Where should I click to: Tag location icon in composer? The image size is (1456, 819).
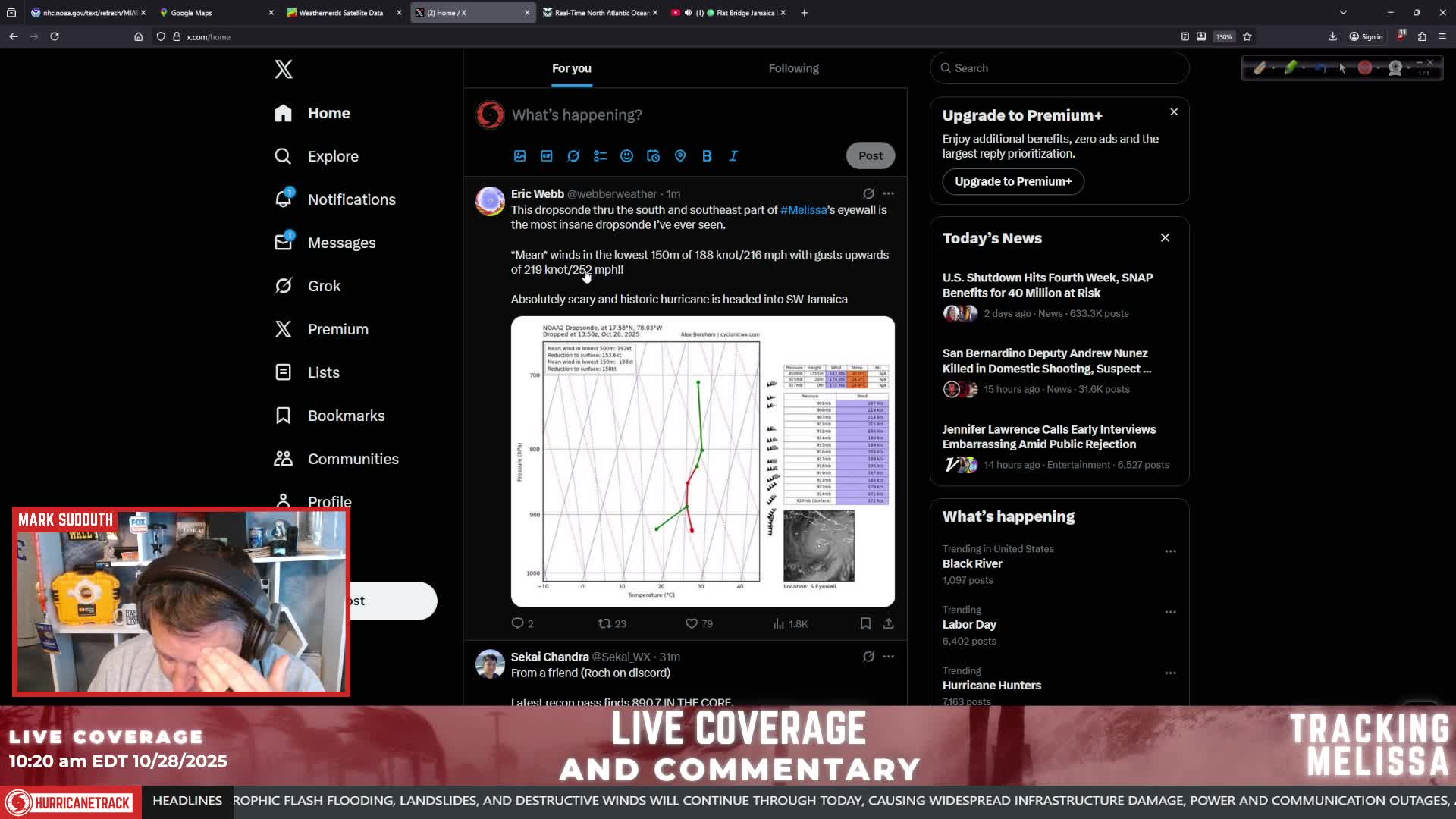pos(680,155)
